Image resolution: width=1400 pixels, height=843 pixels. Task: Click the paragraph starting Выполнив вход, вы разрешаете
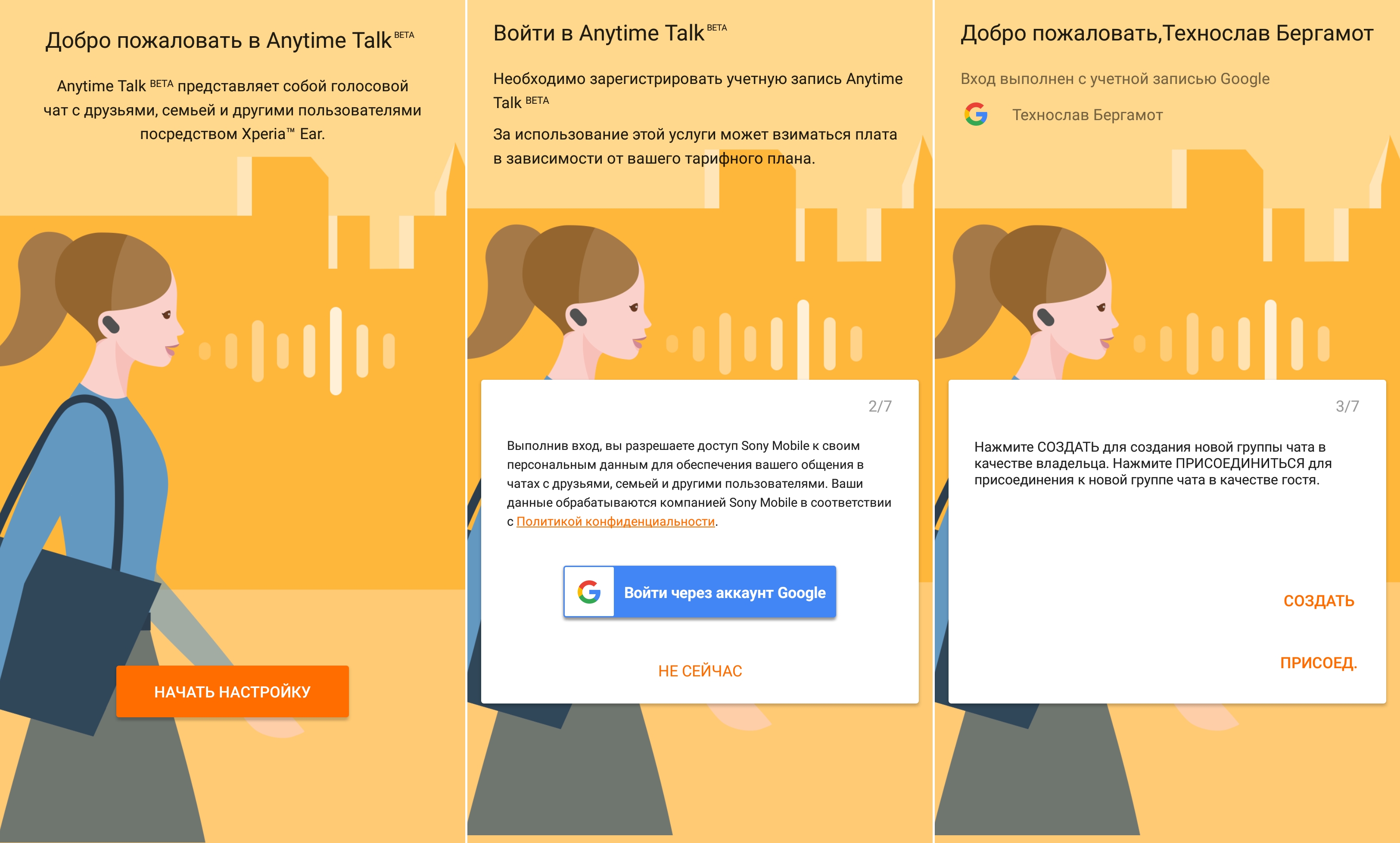(700, 483)
